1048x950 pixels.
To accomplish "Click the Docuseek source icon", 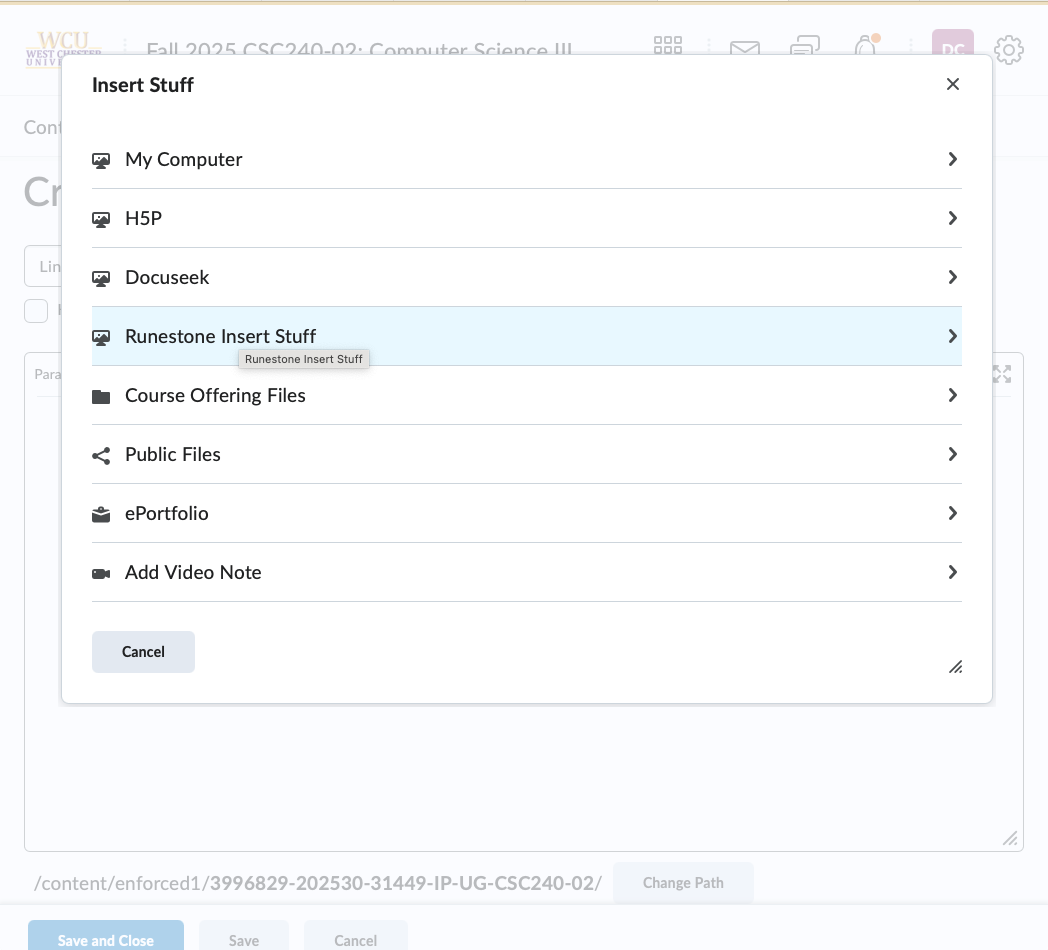I will point(101,278).
